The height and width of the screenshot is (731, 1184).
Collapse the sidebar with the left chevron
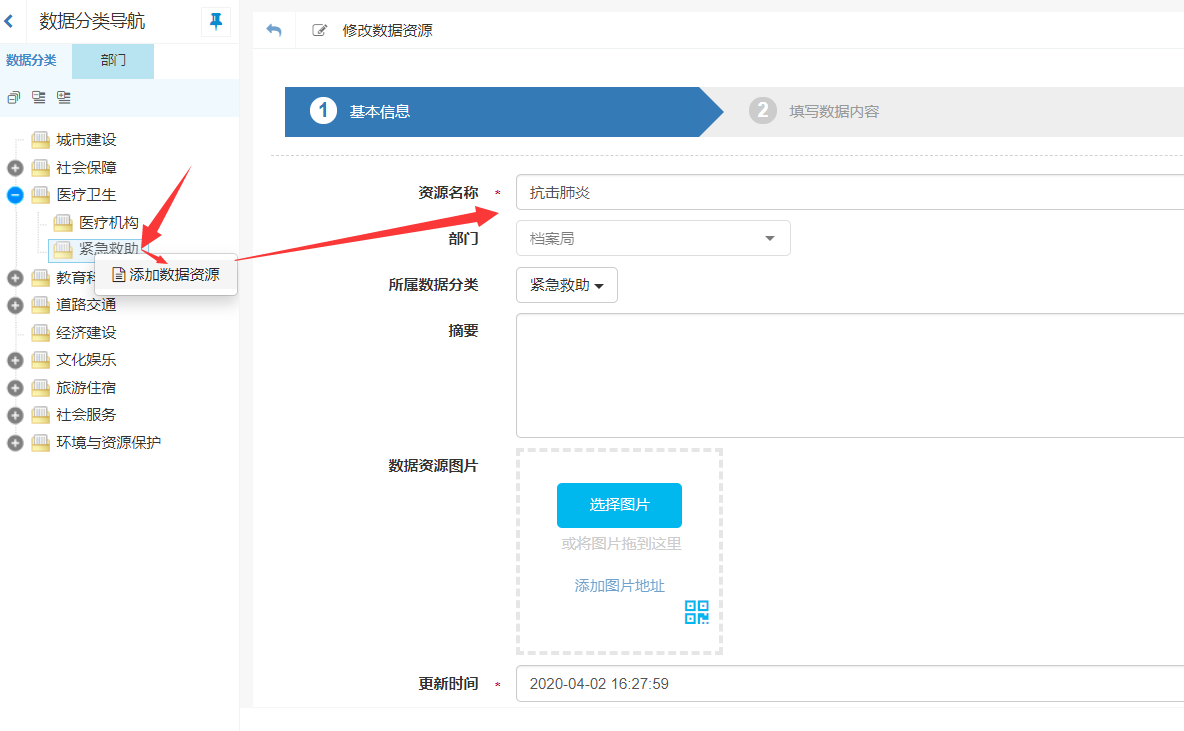[x=9, y=21]
